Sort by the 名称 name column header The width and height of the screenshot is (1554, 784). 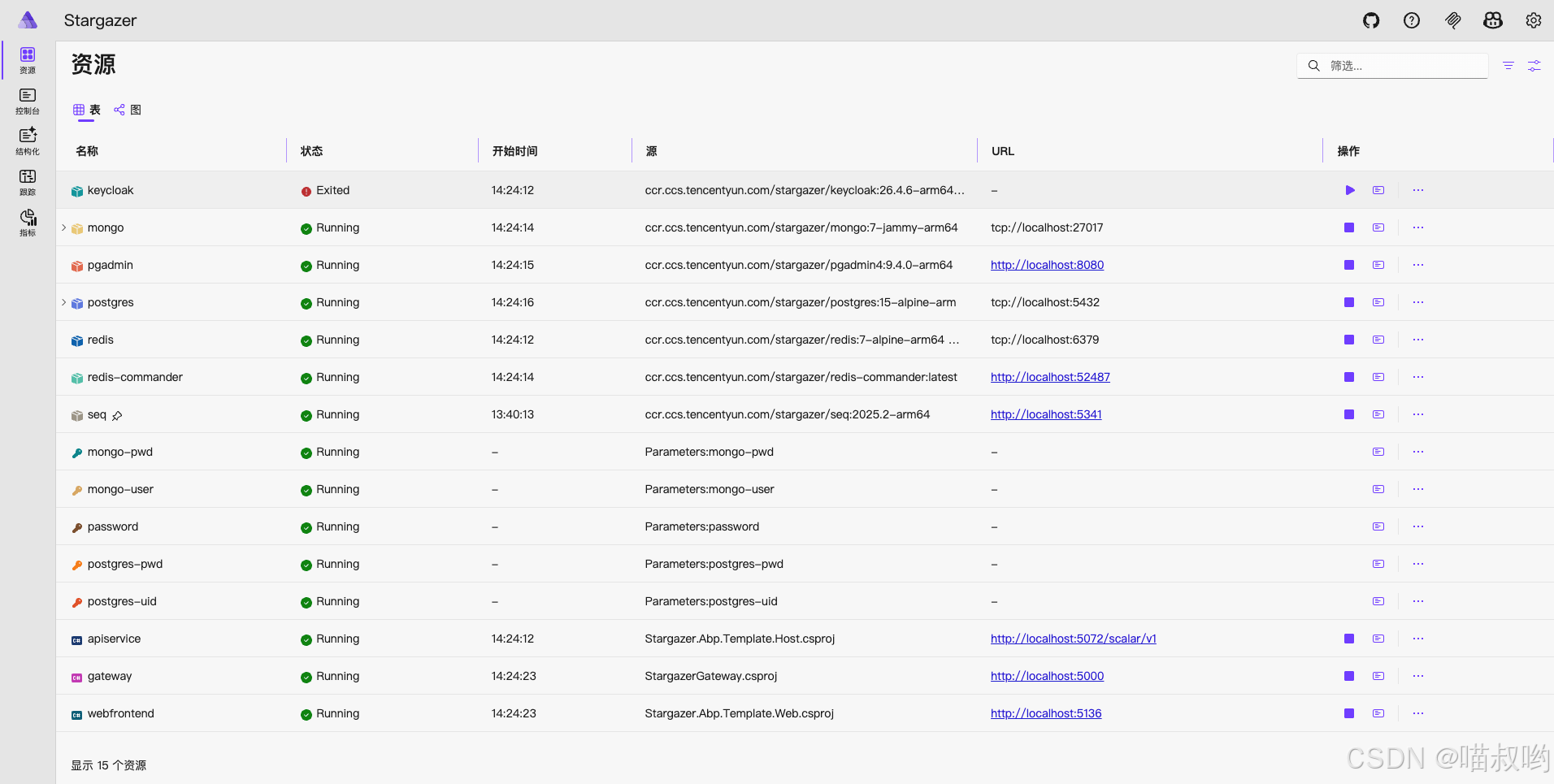click(87, 151)
